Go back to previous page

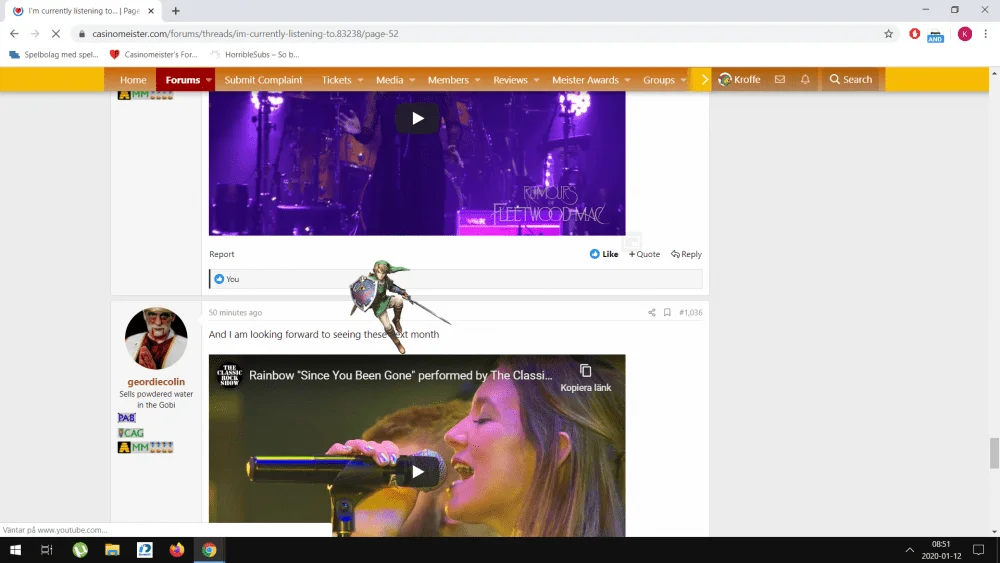(x=14, y=34)
